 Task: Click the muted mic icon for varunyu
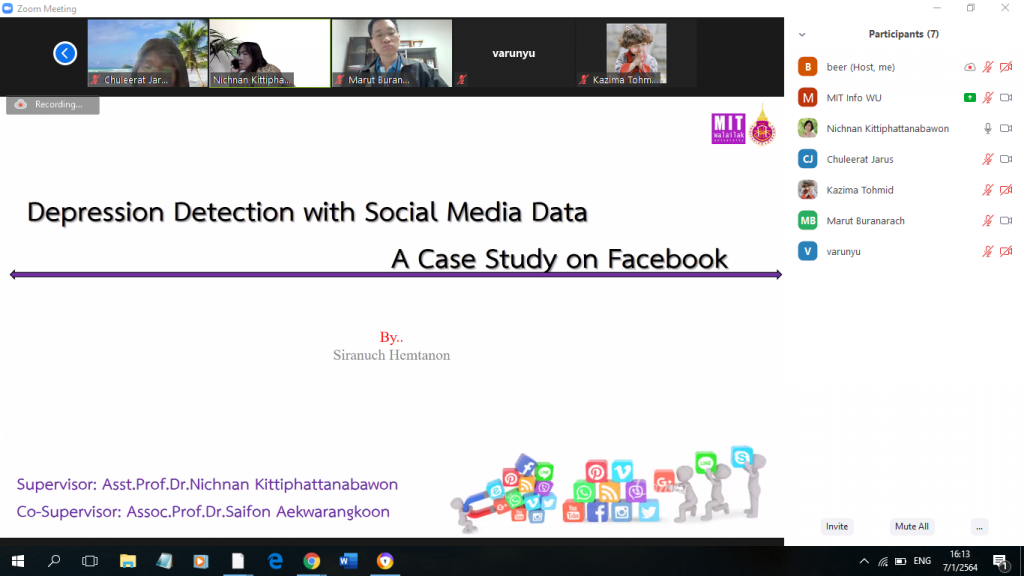click(x=988, y=251)
